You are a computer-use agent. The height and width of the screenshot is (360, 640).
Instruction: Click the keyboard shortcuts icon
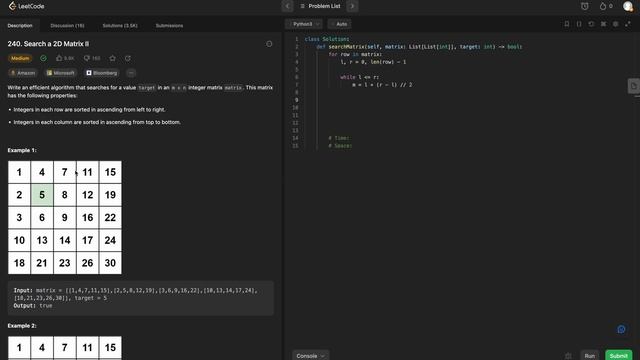(603, 24)
